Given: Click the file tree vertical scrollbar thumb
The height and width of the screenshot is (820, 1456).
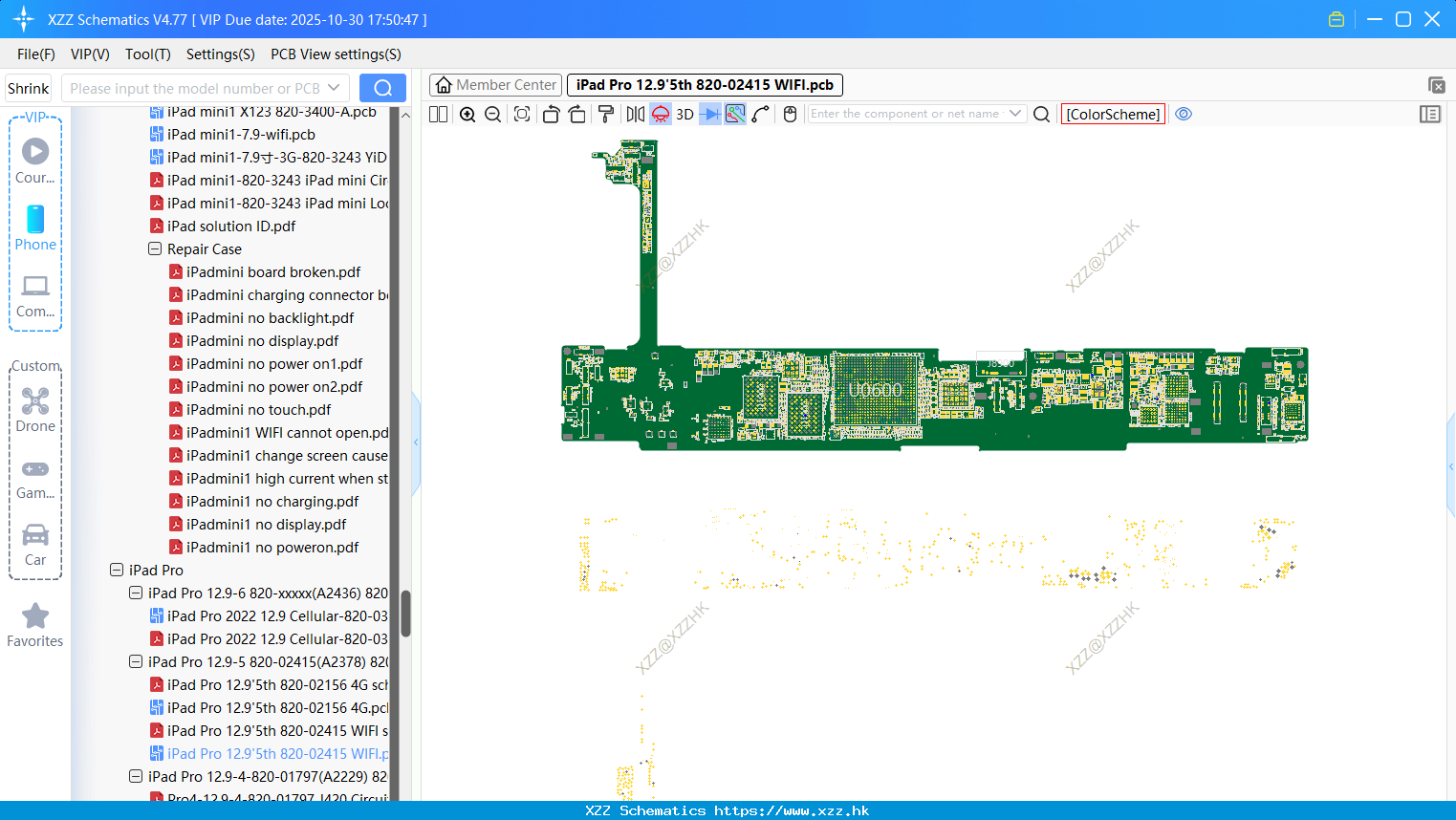Looking at the screenshot, I should click(405, 614).
